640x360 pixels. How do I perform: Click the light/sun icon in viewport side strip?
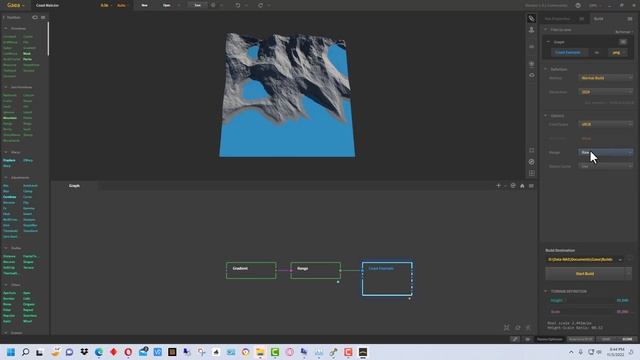tap(531, 64)
